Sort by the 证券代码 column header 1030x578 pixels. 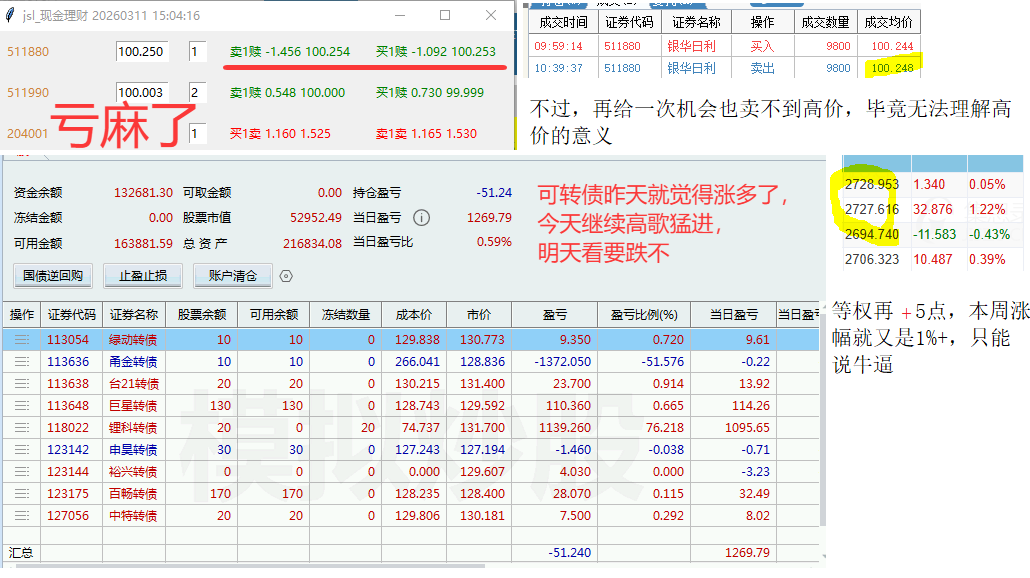click(71, 315)
